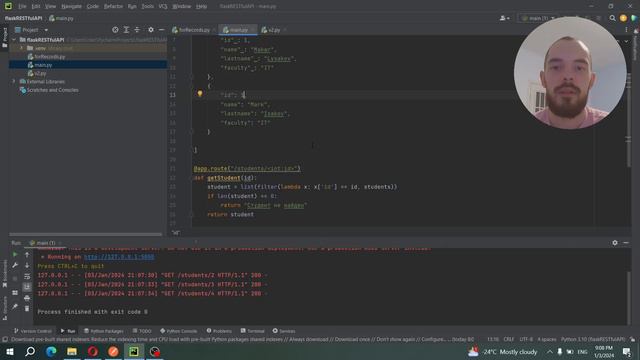Open the main run configuration dropdown

point(538,18)
